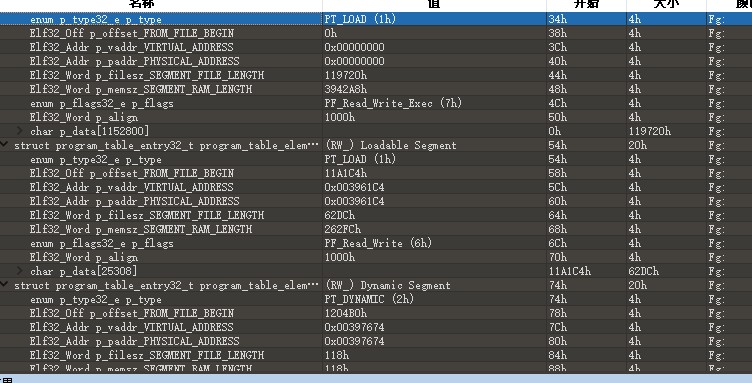This screenshot has width=752, height=383.
Task: Click the p_memsz value 262FCh
Action: (x=342, y=229)
